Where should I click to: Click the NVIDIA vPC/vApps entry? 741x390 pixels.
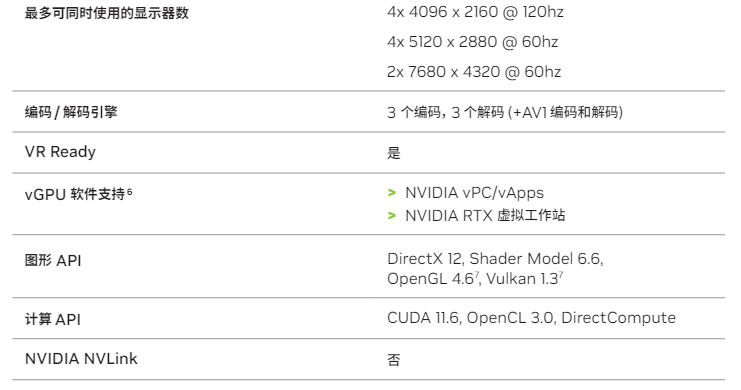click(x=474, y=193)
